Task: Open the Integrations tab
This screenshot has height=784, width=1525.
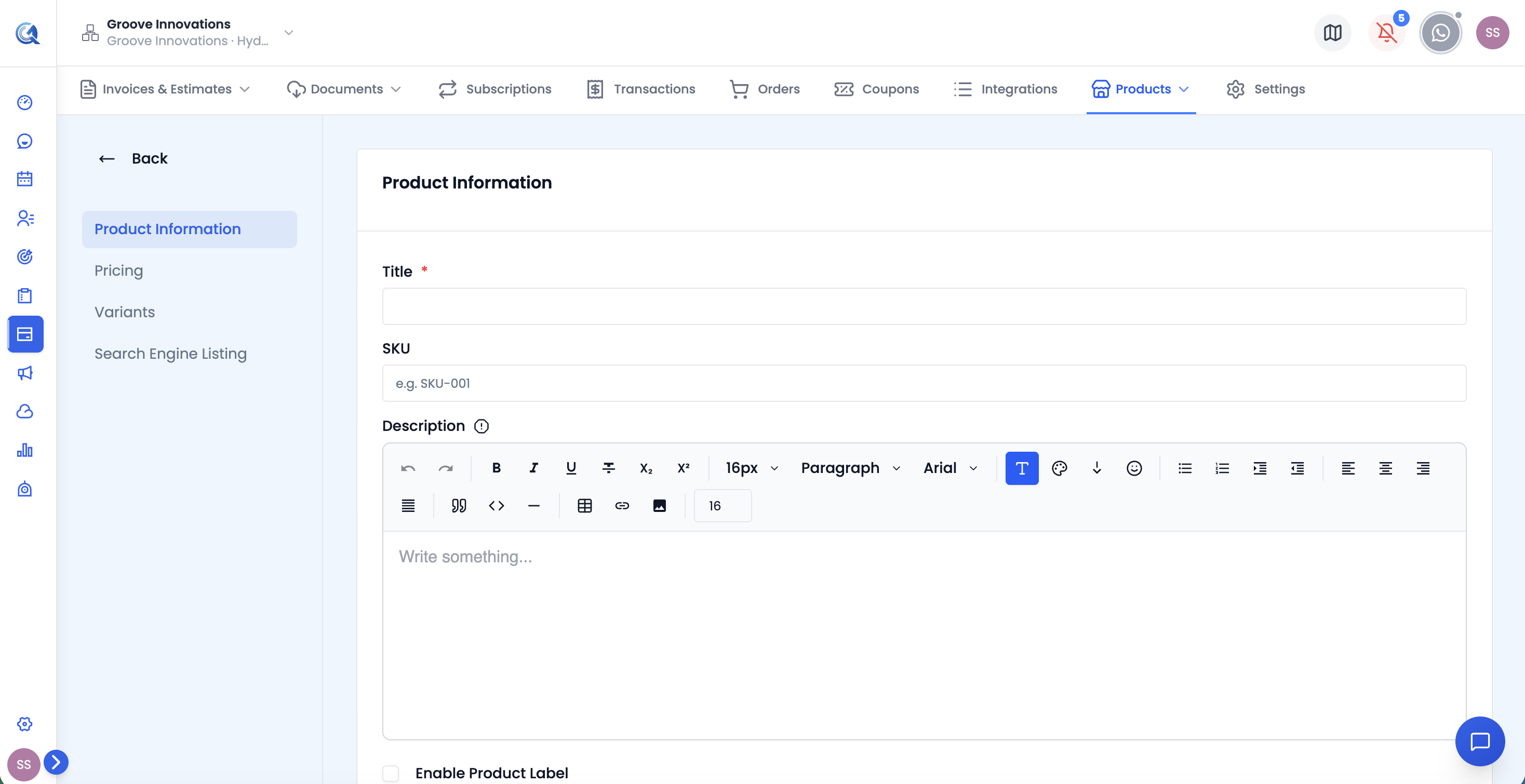Action: tap(1006, 89)
